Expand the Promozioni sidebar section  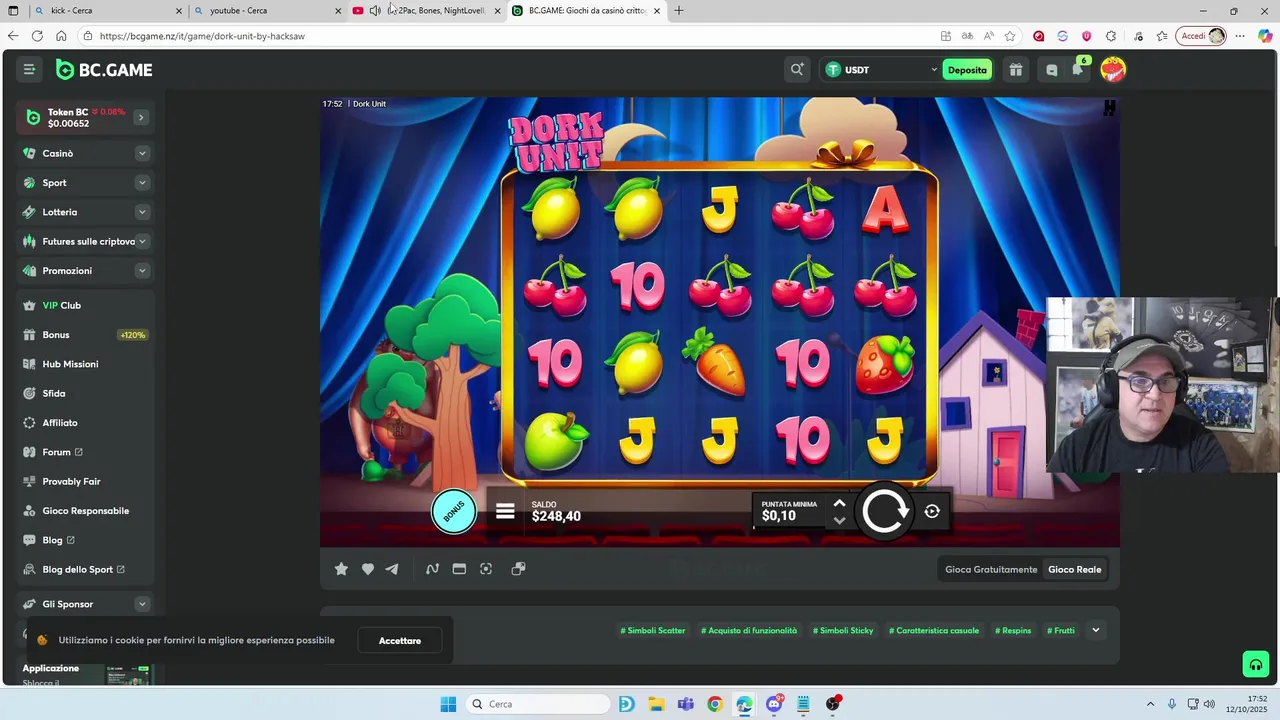coord(142,271)
